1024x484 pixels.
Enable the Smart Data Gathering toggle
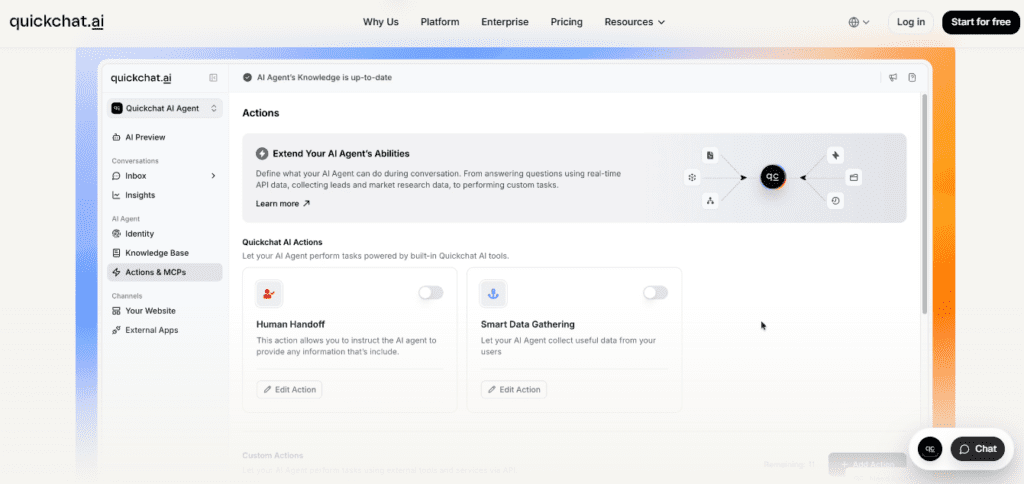tap(655, 293)
